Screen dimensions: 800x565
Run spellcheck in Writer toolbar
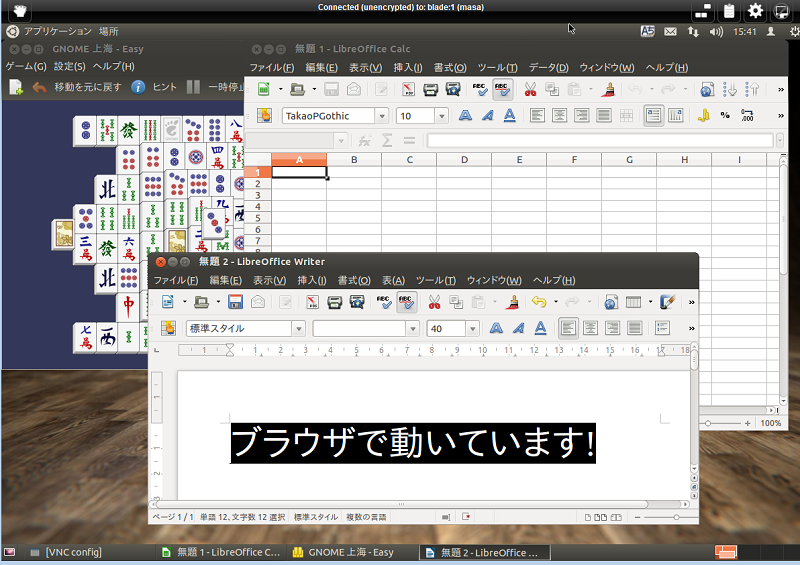coord(384,302)
